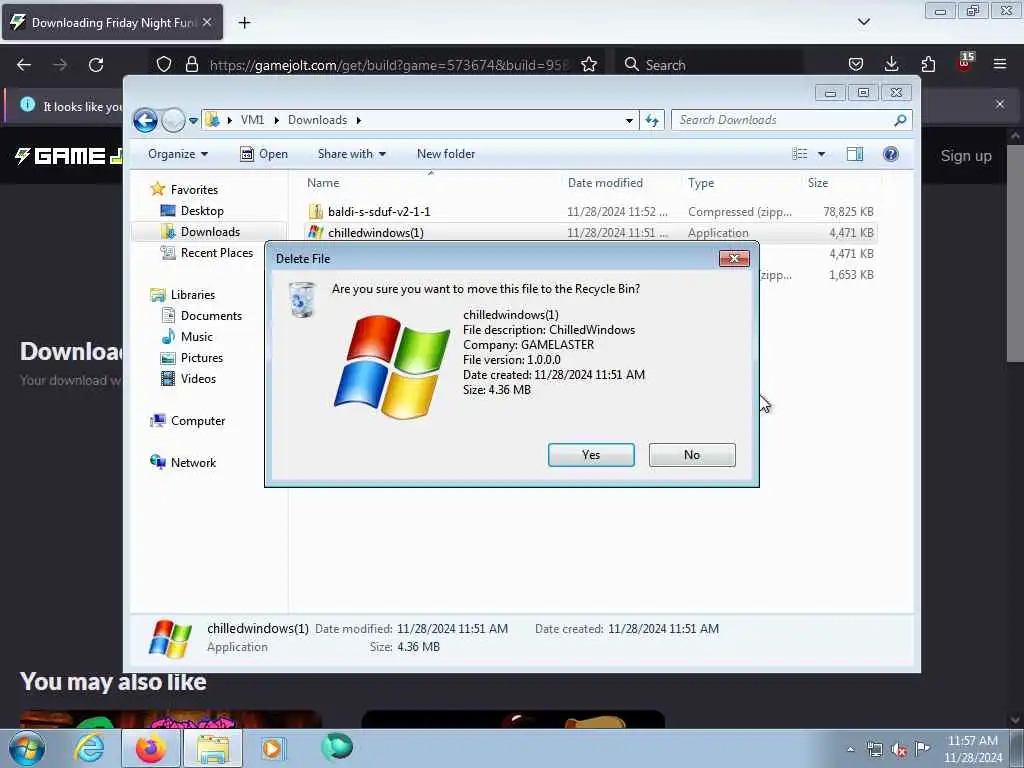Viewport: 1024px width, 768px height.
Task: Sort by Date modified column
Action: 605,183
